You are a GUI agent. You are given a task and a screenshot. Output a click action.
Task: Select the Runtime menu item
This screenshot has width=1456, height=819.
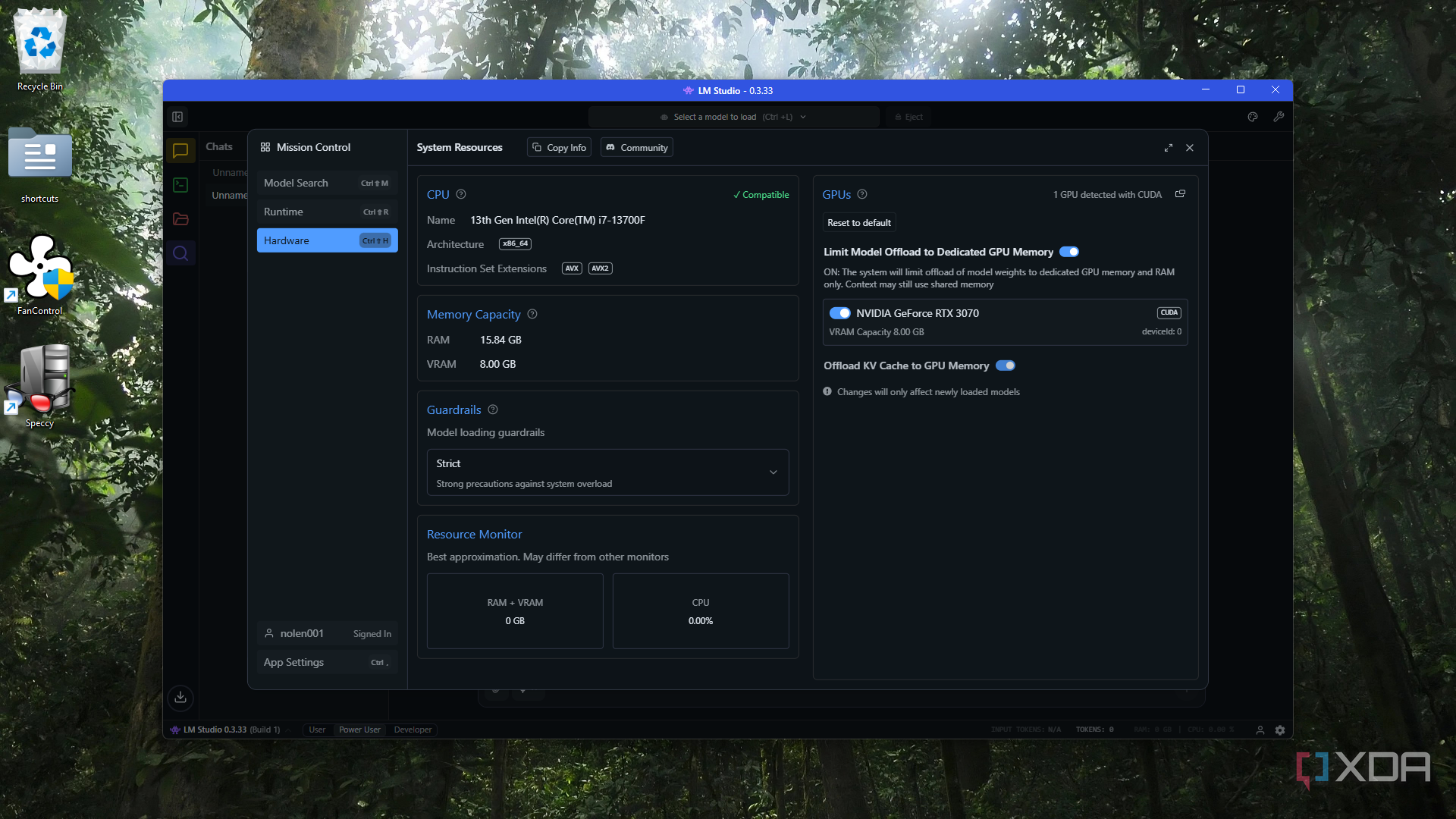tap(327, 212)
